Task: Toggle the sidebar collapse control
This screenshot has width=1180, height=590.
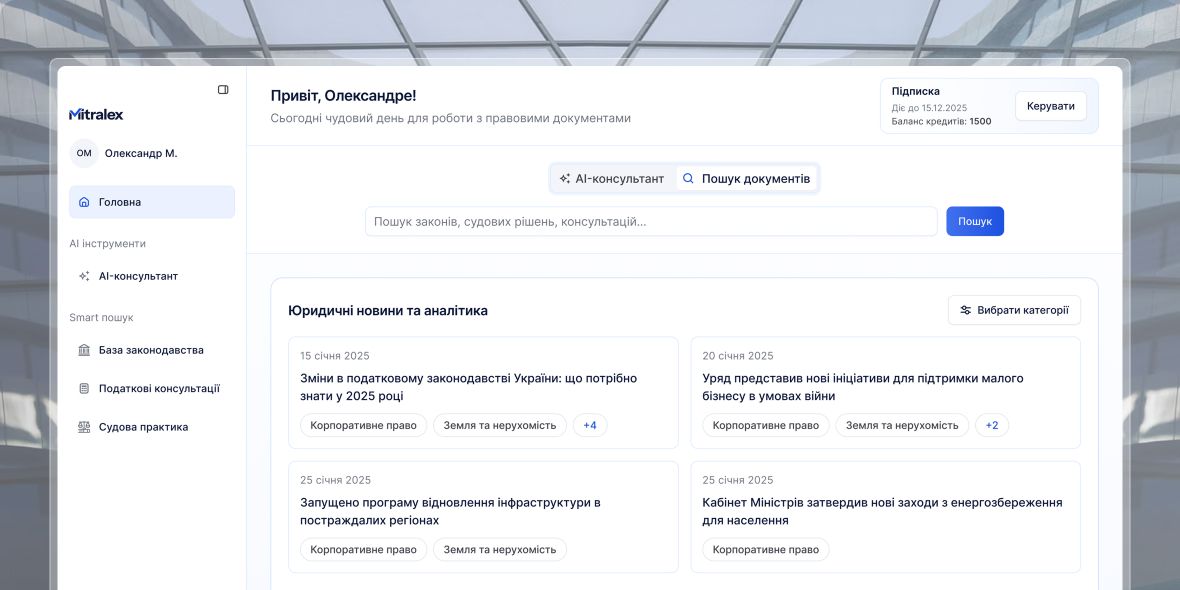Action: point(222,88)
